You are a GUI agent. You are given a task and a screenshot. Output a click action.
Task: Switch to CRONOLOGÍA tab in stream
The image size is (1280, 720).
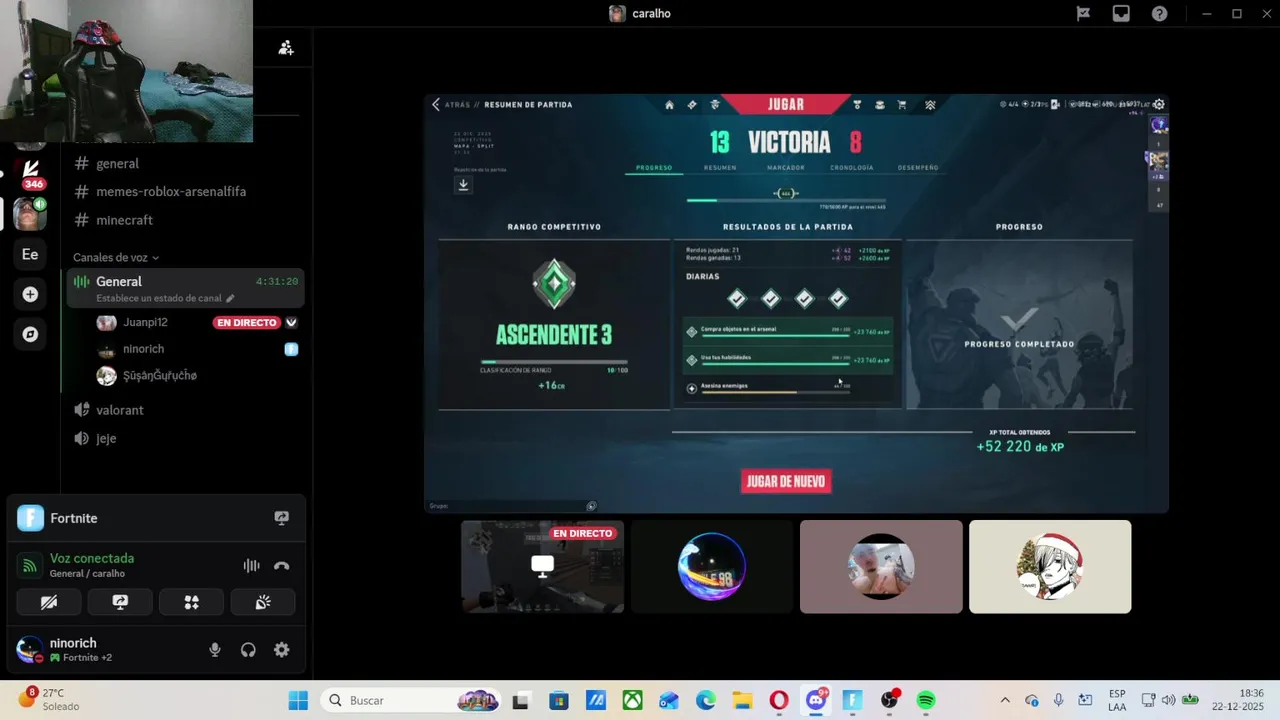point(851,168)
